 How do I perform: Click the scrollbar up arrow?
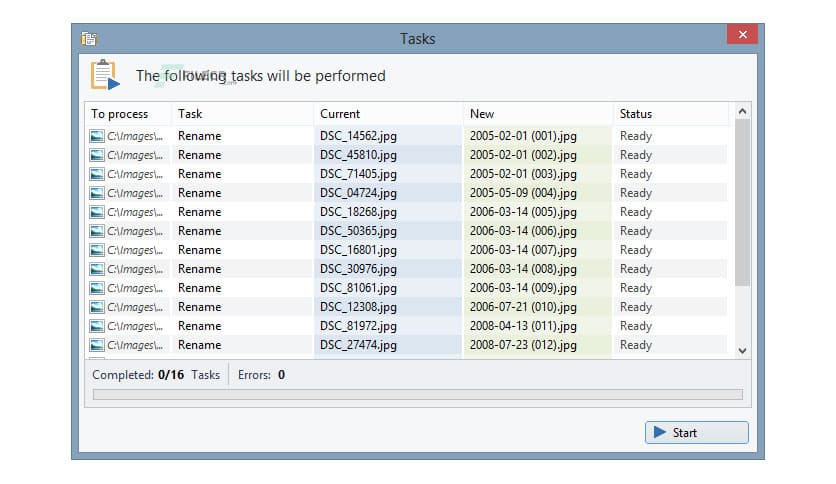pos(742,111)
